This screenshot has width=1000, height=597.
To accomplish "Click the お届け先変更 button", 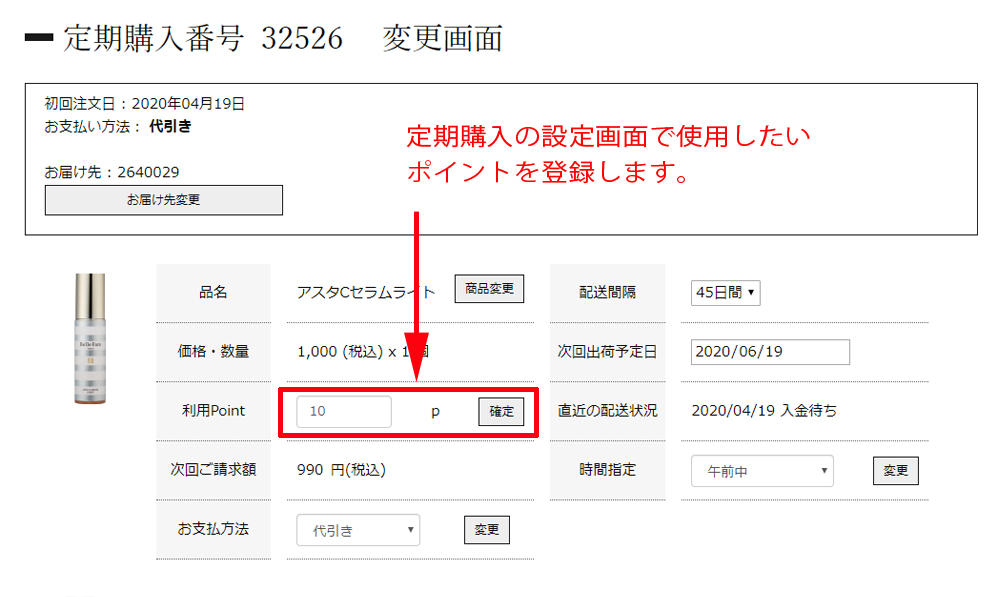I will click(x=163, y=200).
